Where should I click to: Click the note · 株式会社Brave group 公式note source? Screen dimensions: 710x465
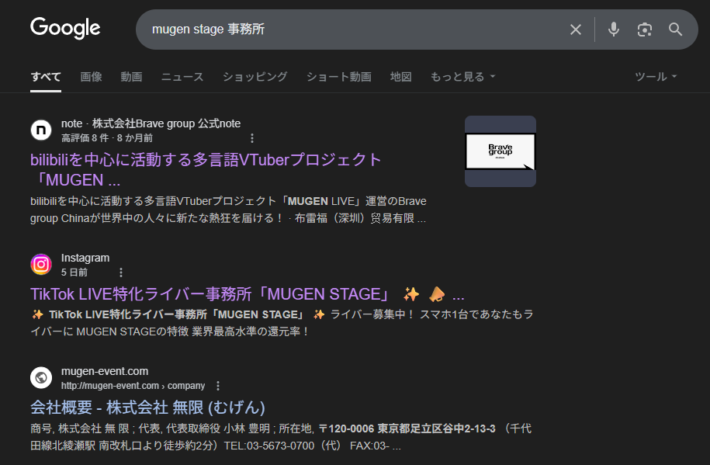point(151,123)
